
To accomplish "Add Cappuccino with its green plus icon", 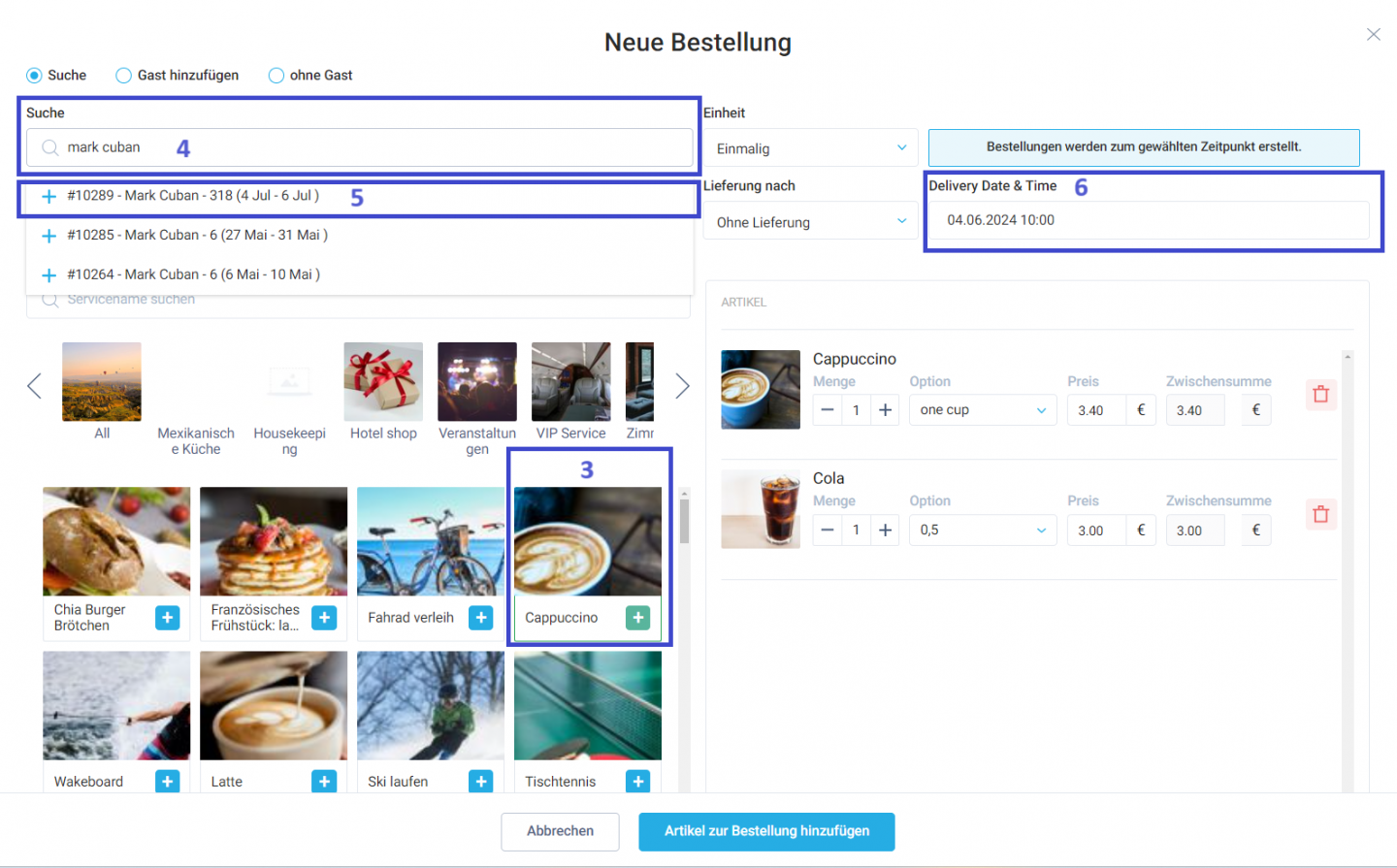I will [637, 618].
